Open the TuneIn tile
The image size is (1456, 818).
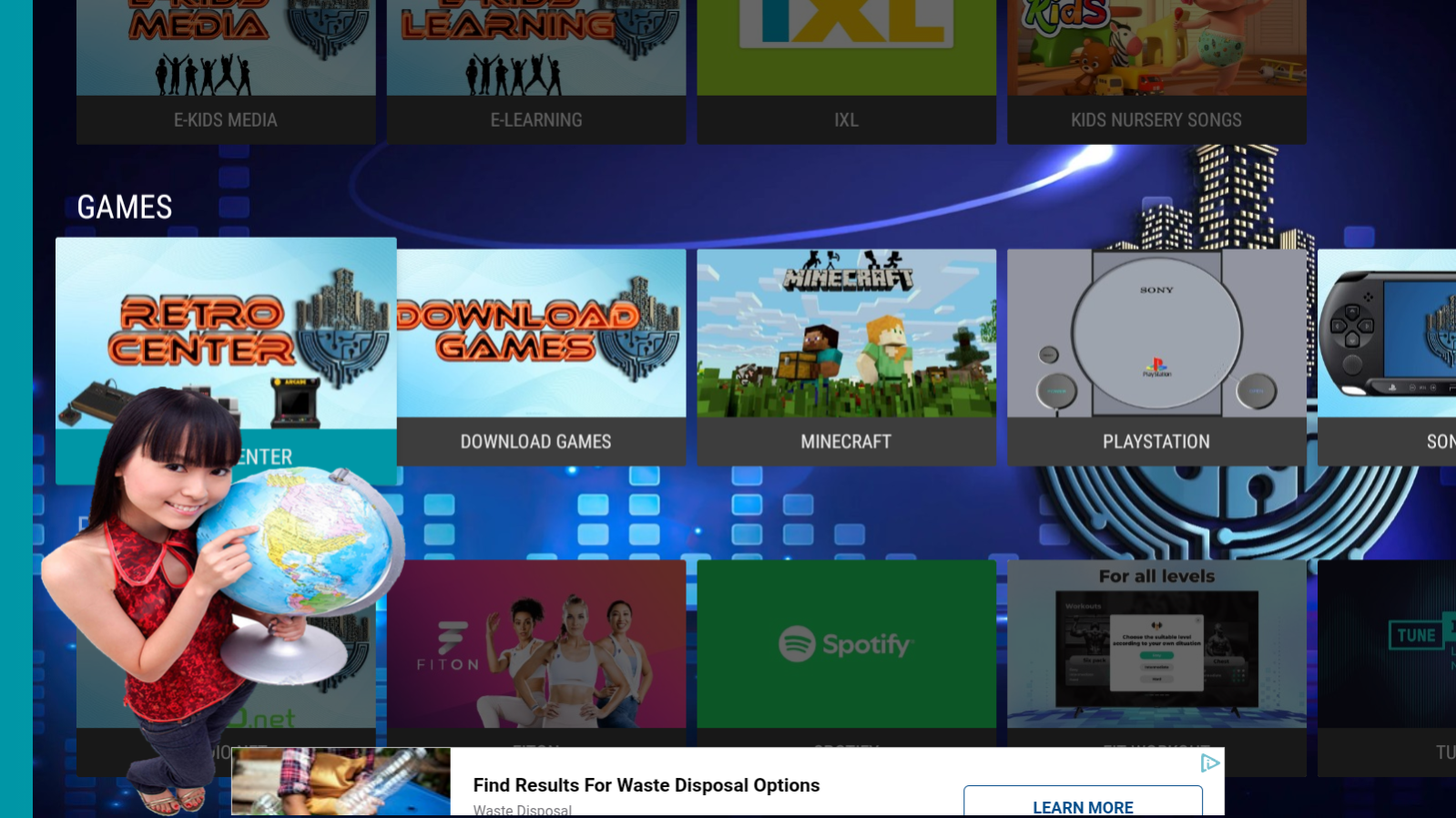click(1387, 668)
